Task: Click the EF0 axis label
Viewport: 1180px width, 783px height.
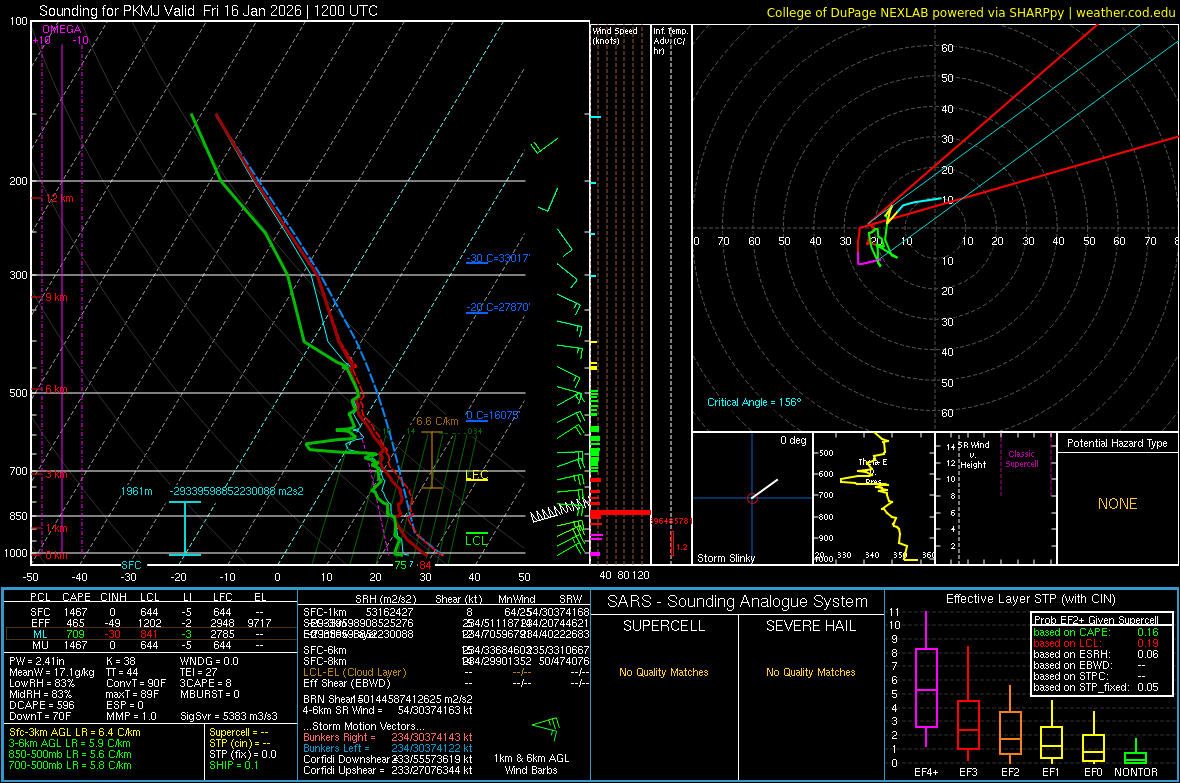Action: 1093,772
